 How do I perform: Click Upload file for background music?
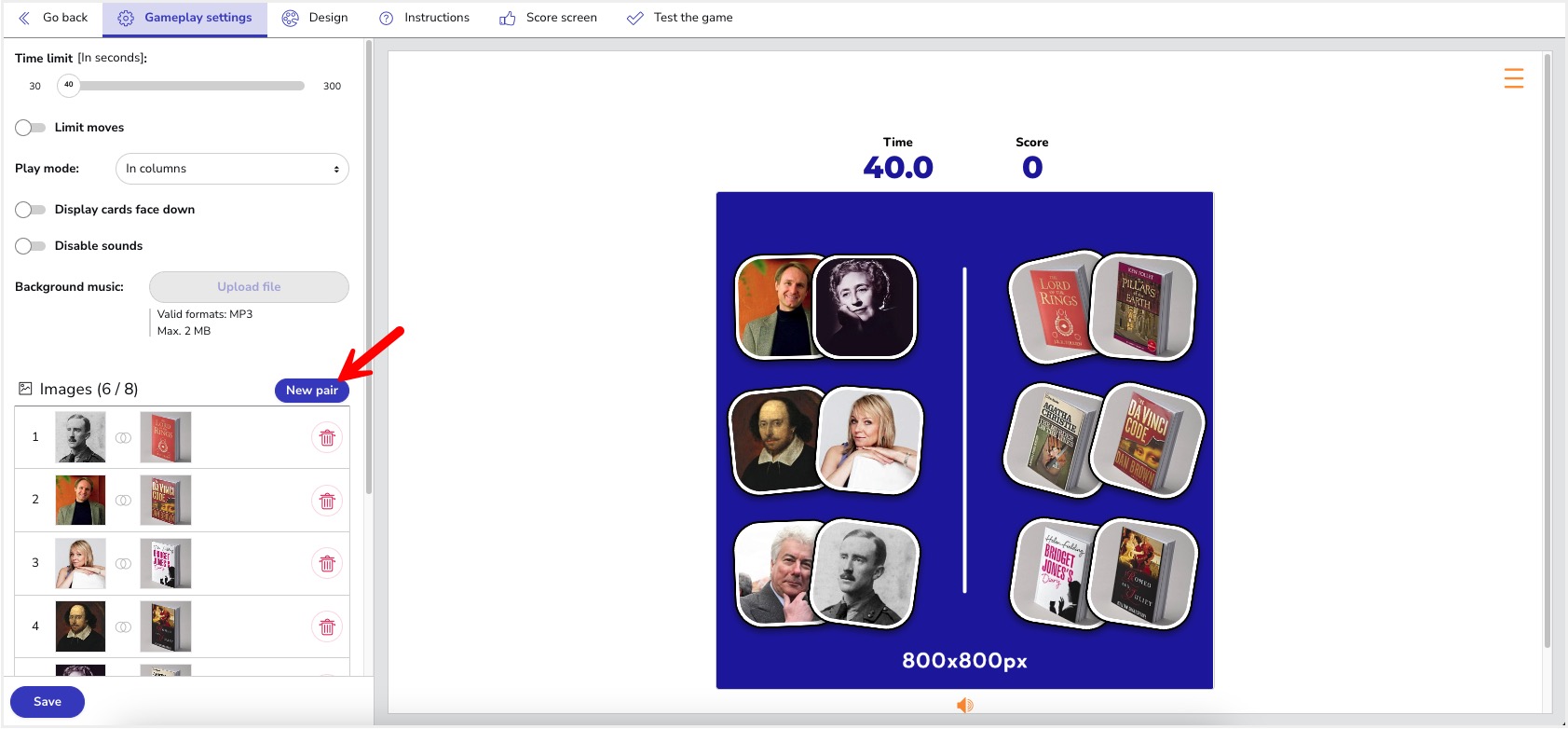249,287
